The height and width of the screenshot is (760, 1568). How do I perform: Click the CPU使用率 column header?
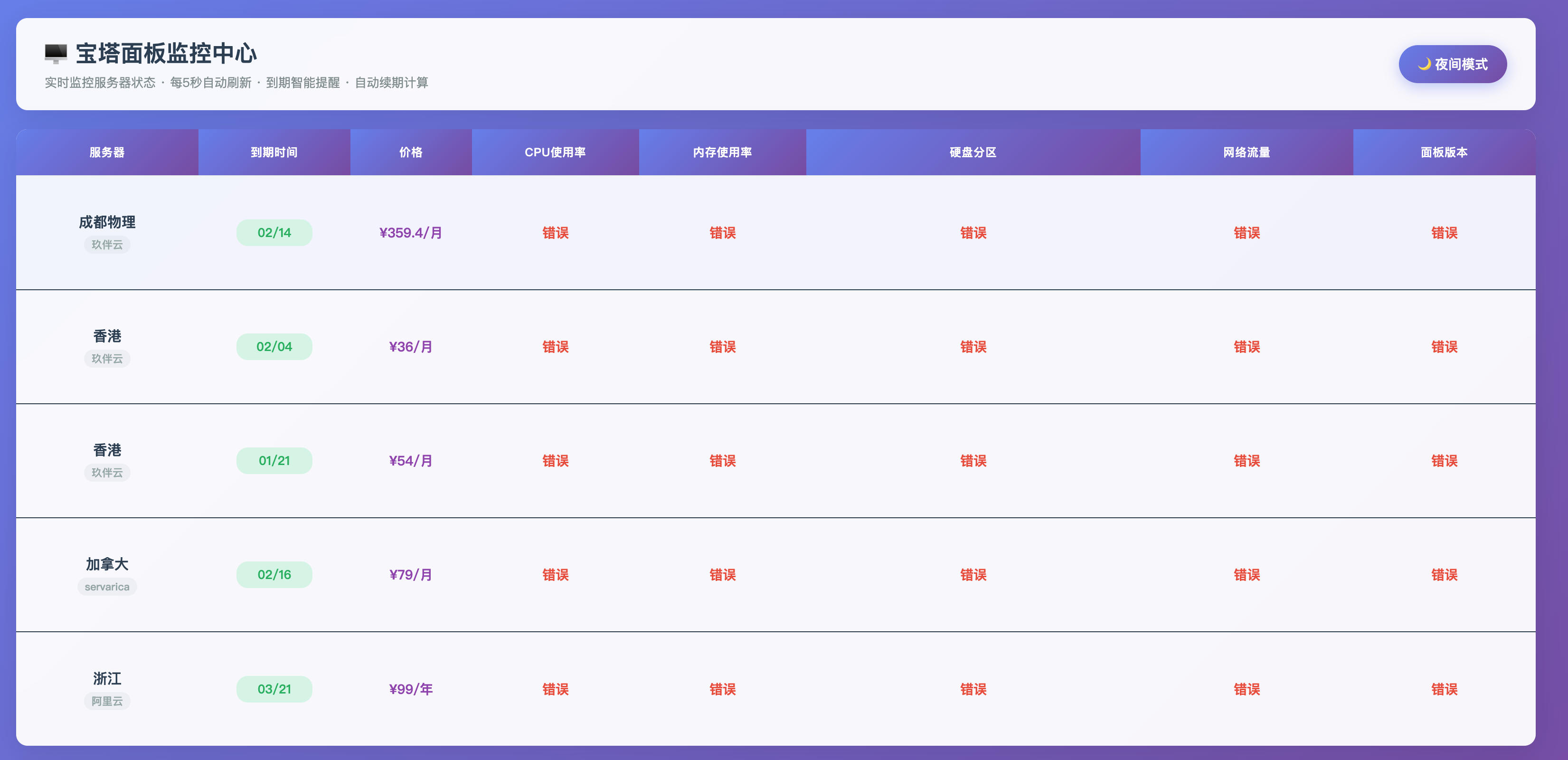click(555, 152)
